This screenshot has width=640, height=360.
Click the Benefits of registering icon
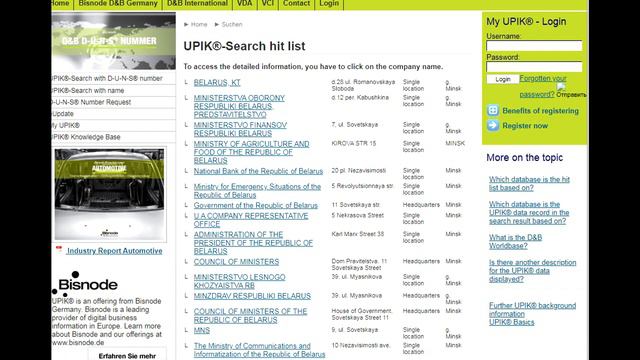(x=493, y=110)
